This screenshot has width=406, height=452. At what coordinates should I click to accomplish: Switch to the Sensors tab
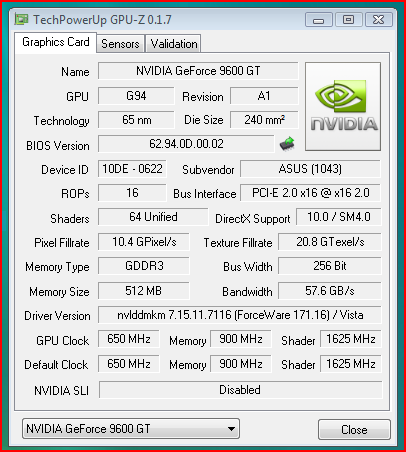click(120, 44)
